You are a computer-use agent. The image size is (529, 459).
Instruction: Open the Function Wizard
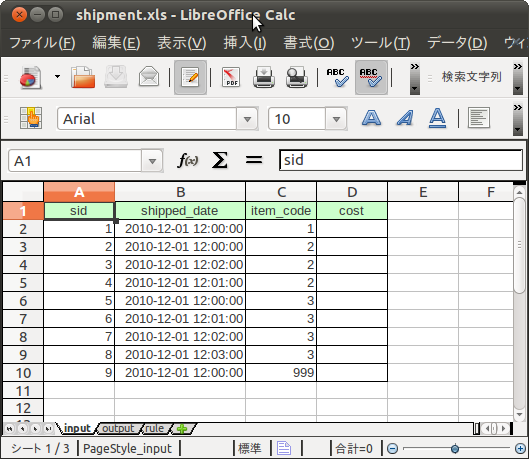pos(188,161)
